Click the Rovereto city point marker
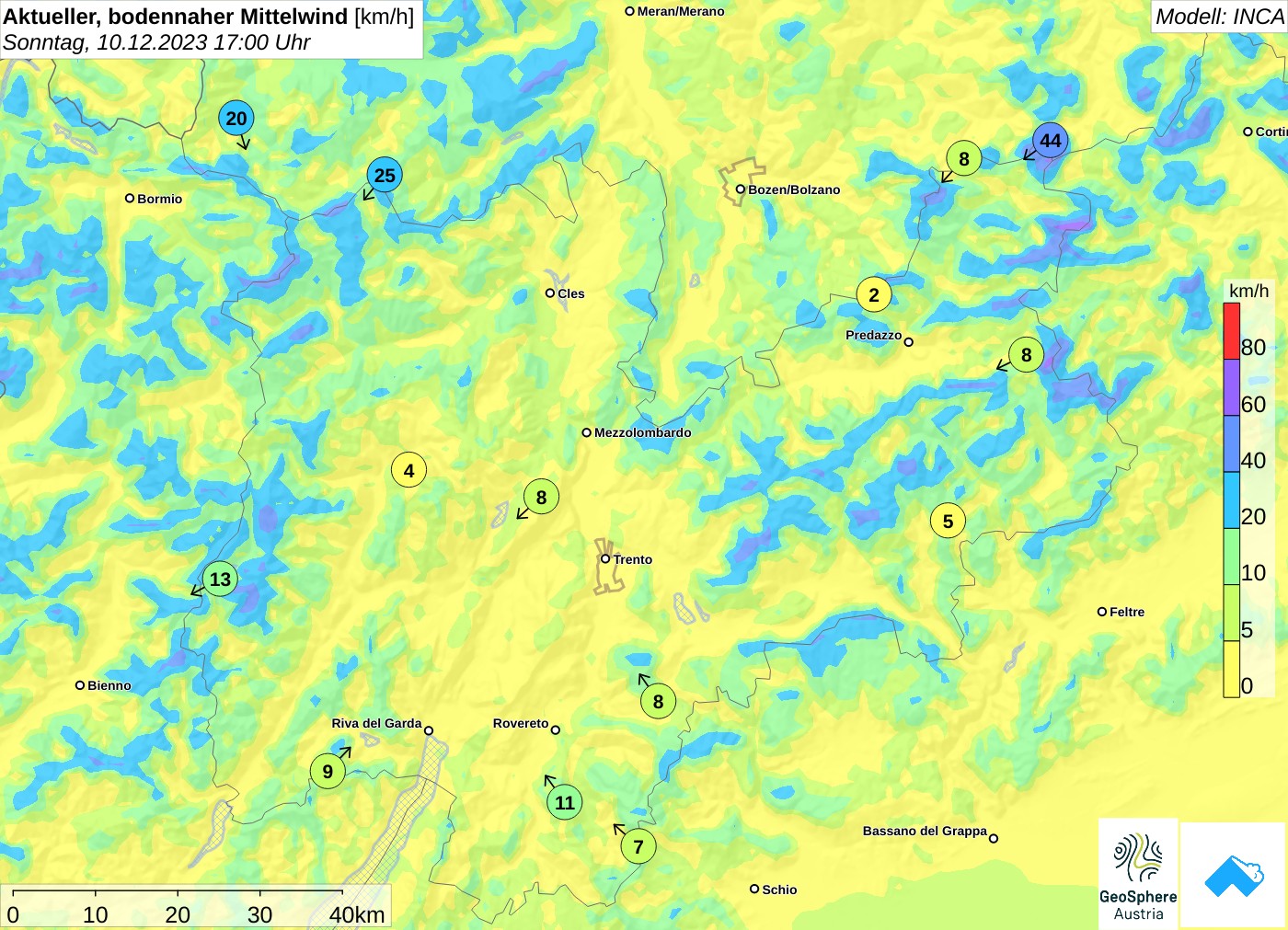Image resolution: width=1288 pixels, height=930 pixels. [x=556, y=729]
